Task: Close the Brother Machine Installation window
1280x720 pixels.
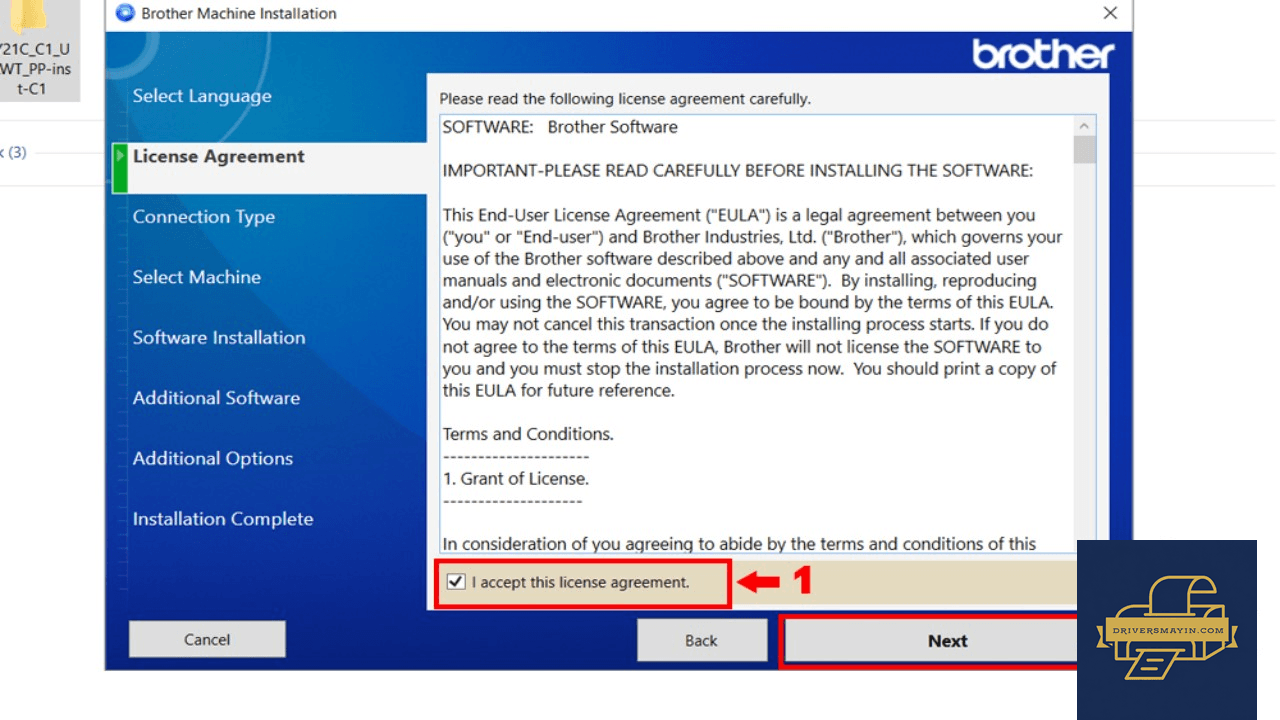Action: (x=1110, y=13)
